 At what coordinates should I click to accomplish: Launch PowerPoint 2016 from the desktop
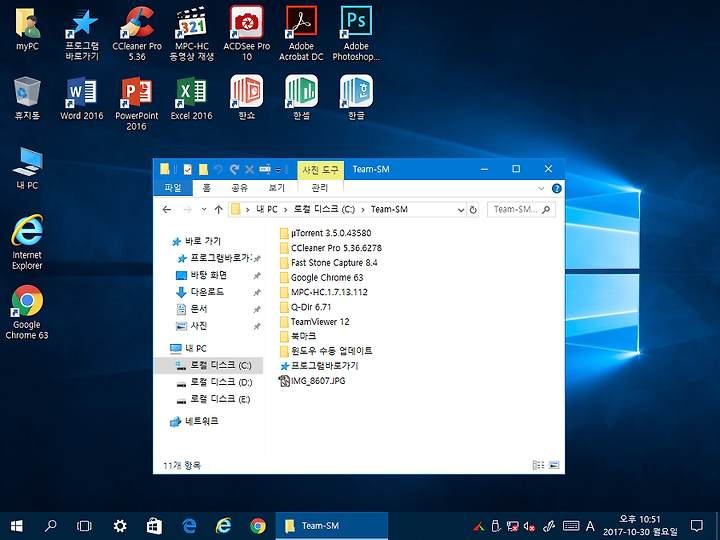137,104
